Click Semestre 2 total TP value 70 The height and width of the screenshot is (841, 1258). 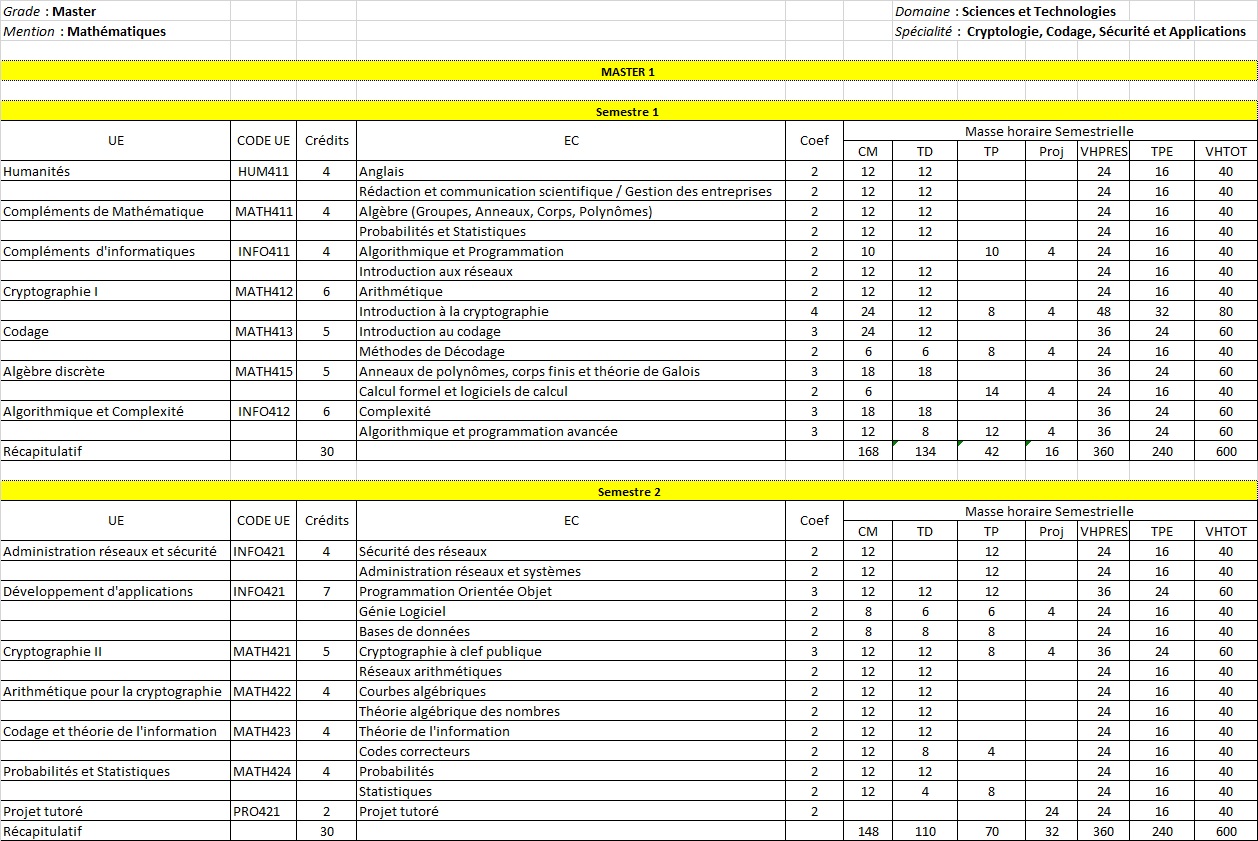click(991, 831)
